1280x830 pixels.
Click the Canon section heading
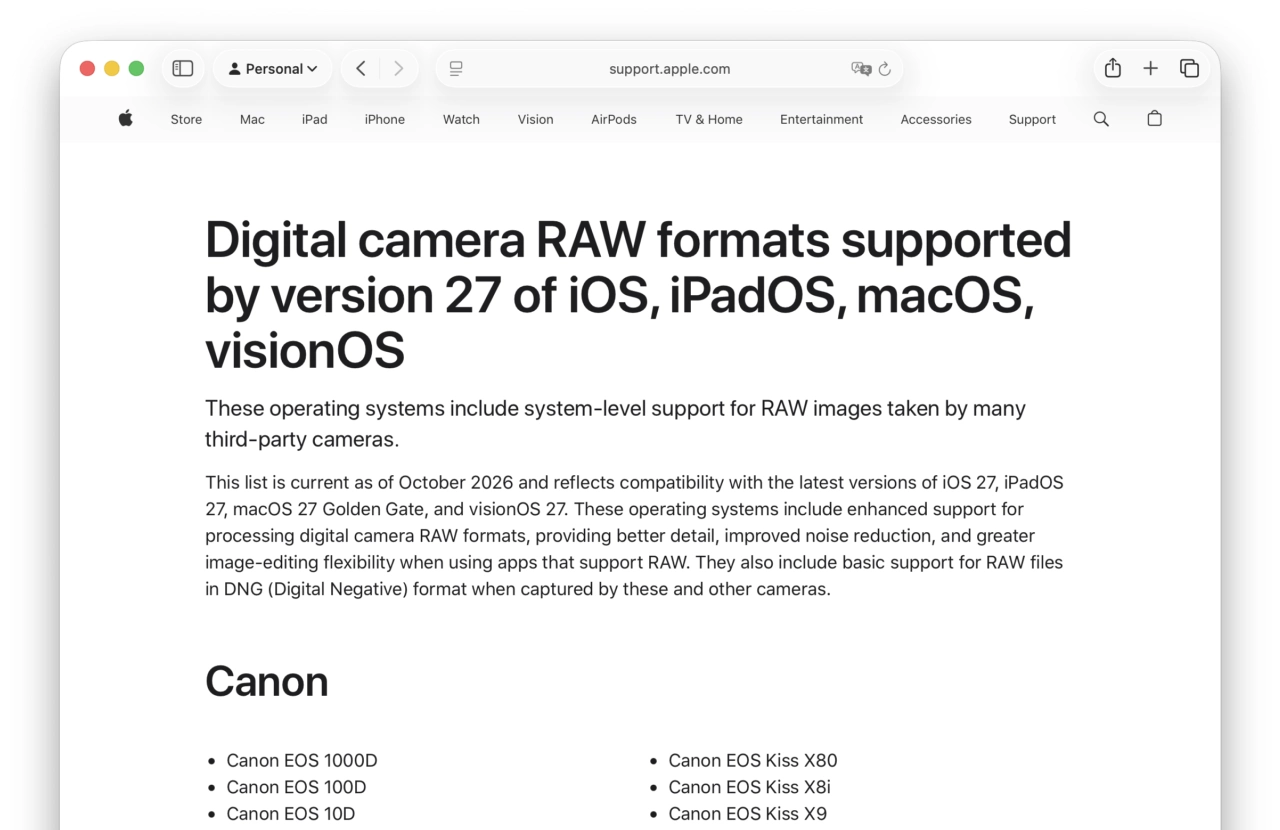[267, 681]
